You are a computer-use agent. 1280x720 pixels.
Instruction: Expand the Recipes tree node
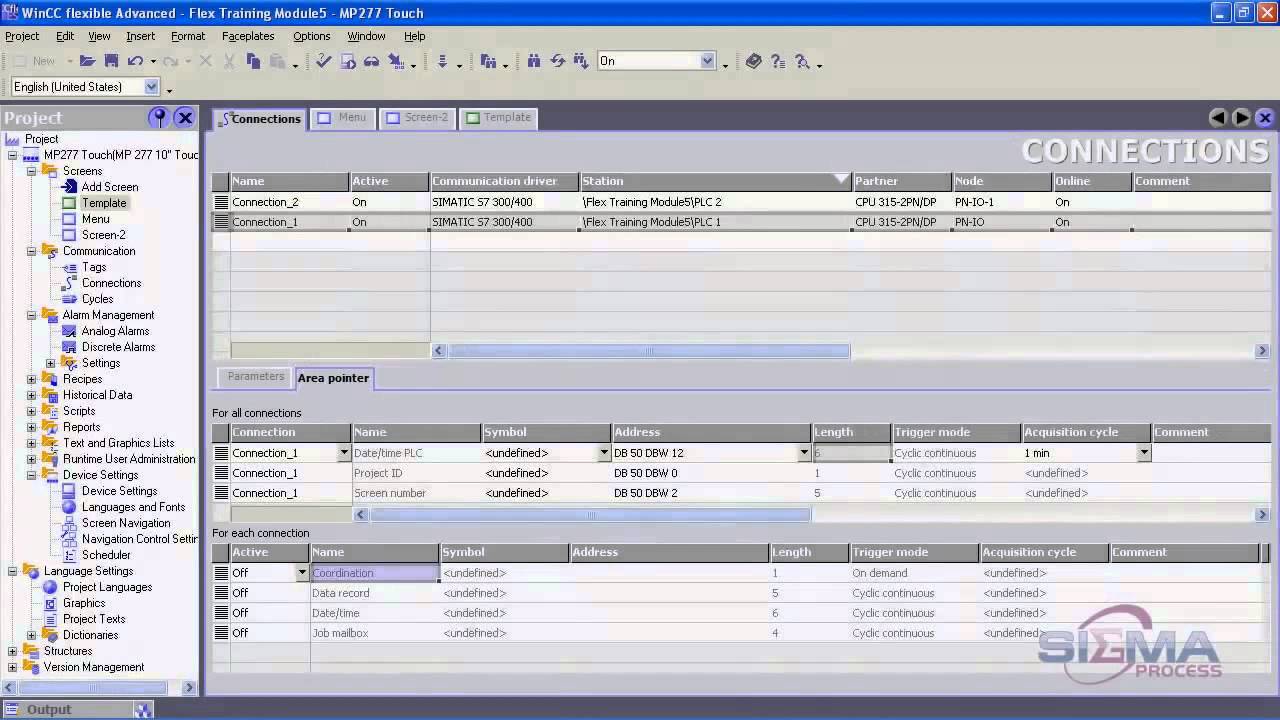(x=31, y=379)
